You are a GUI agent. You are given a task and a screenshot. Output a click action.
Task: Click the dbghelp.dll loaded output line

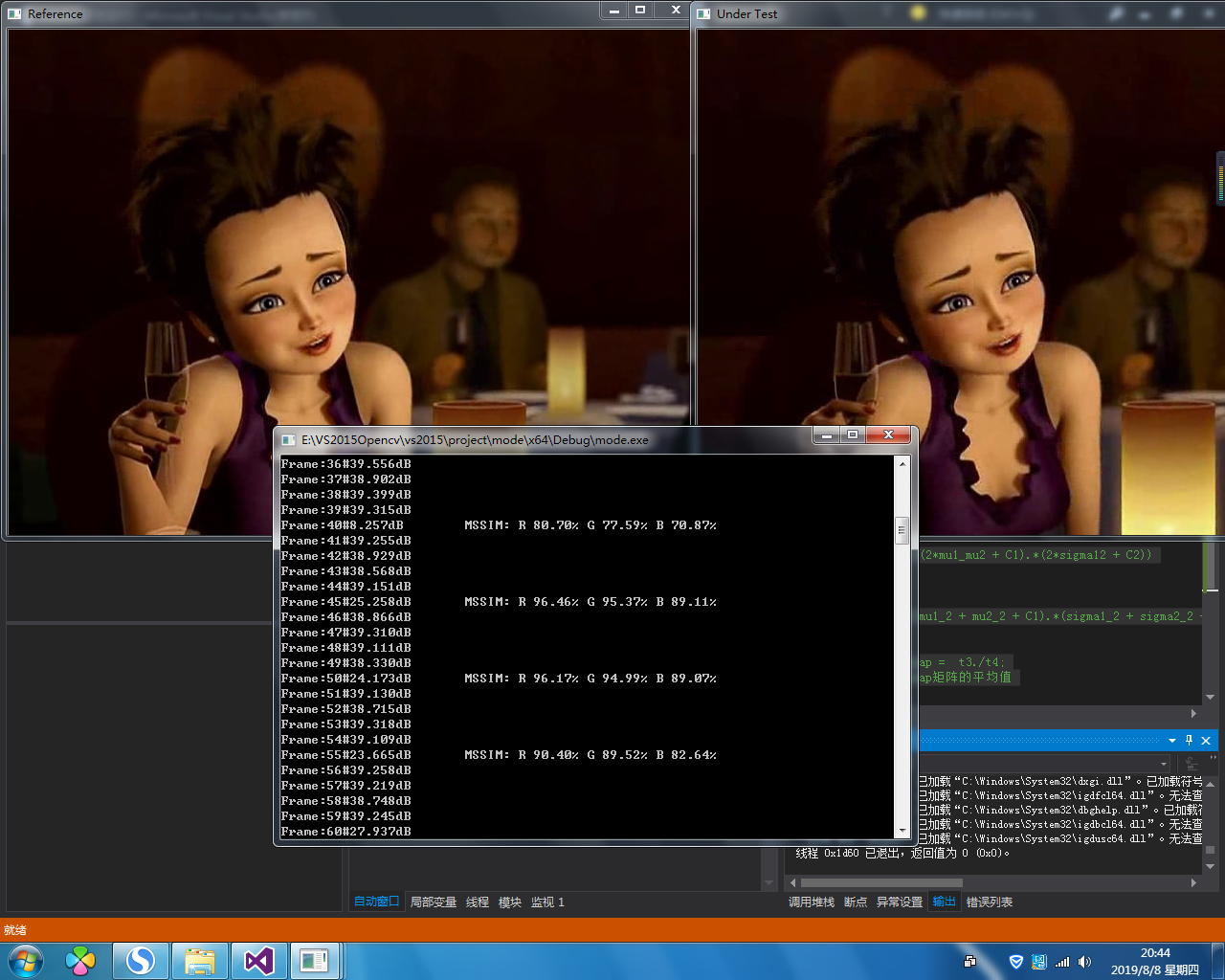(x=1060, y=810)
